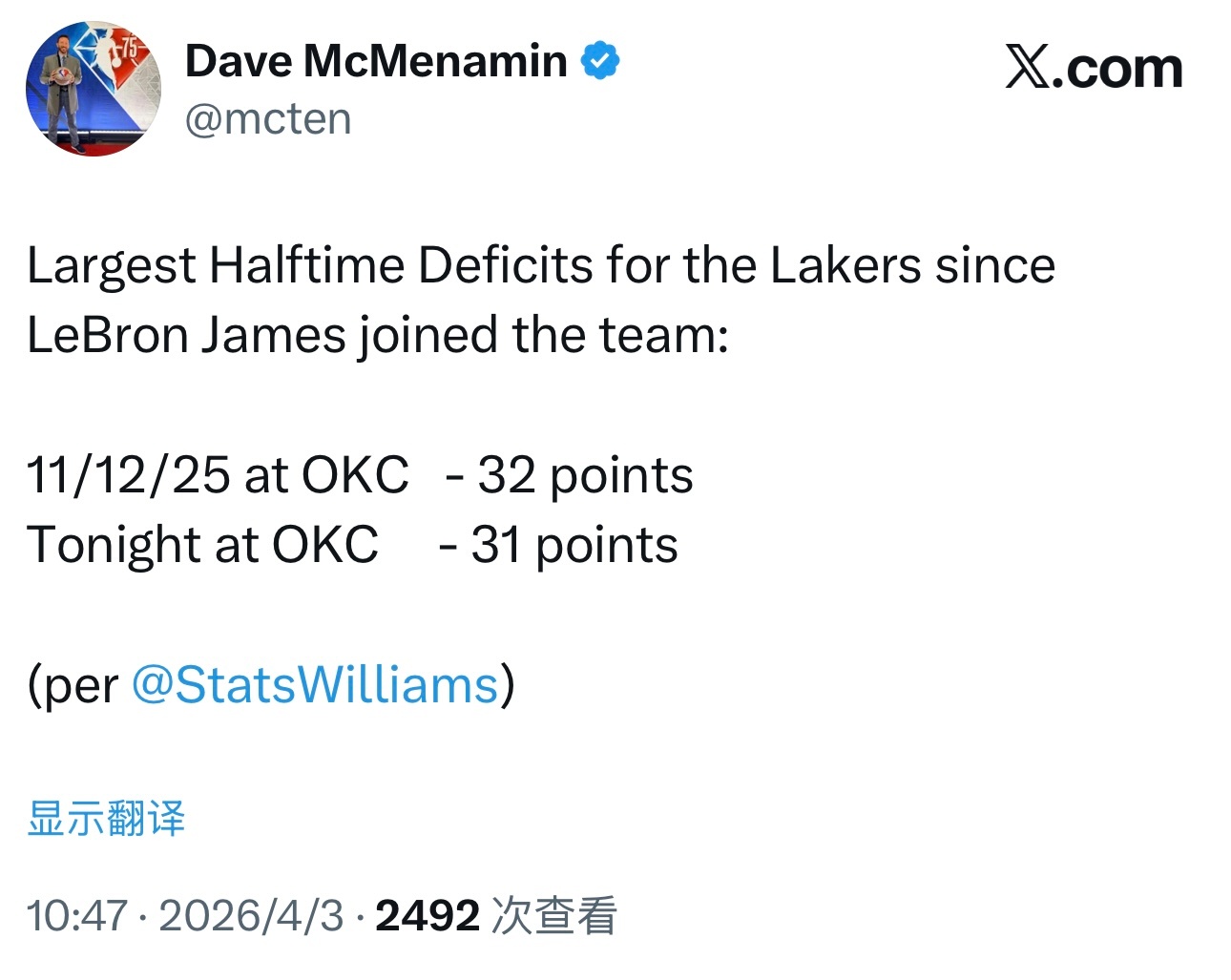Click the 'Largest Halftime Deficits' headline line
Viewport: 1231px width, 980px height.
pyautogui.click(x=540, y=265)
